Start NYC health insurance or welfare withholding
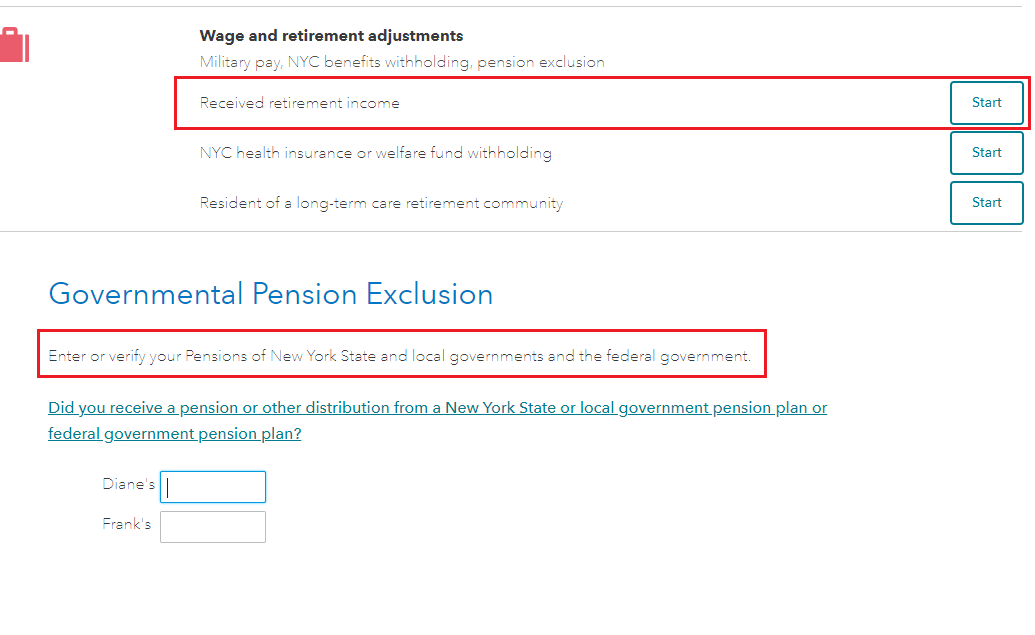This screenshot has height=635, width=1035. [x=986, y=153]
